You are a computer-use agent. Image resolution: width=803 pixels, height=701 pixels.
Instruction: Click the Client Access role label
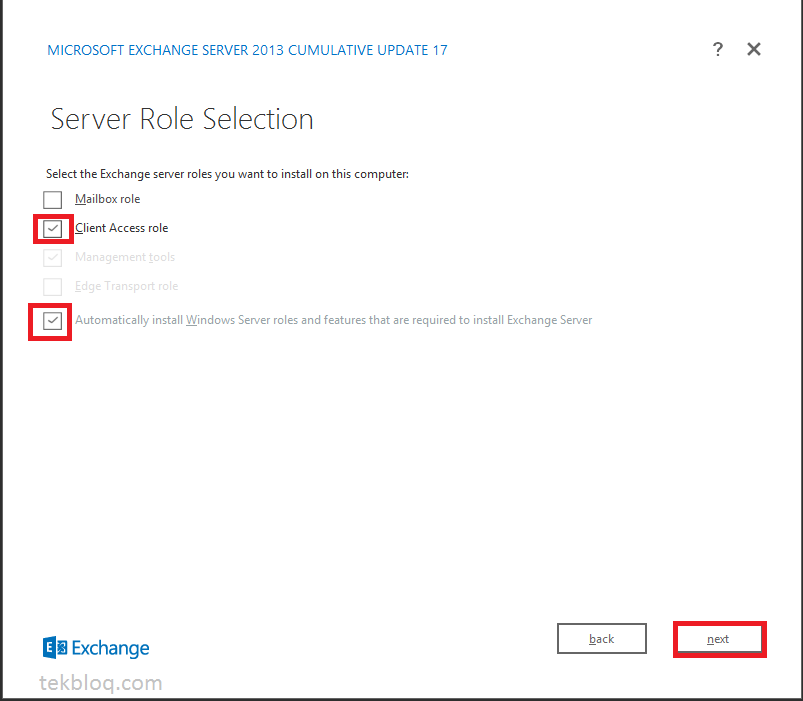coord(121,228)
